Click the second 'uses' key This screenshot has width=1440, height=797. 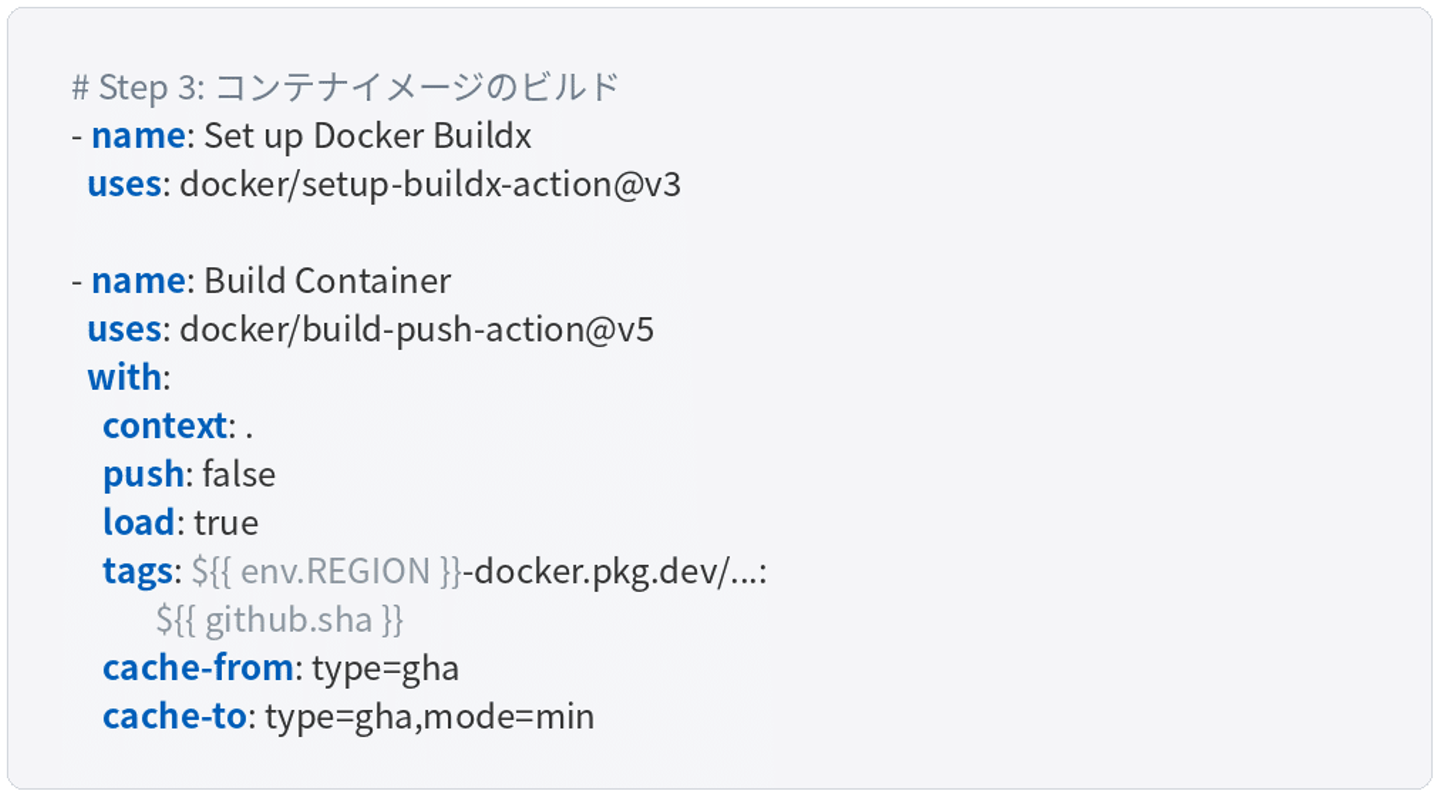tap(124, 329)
